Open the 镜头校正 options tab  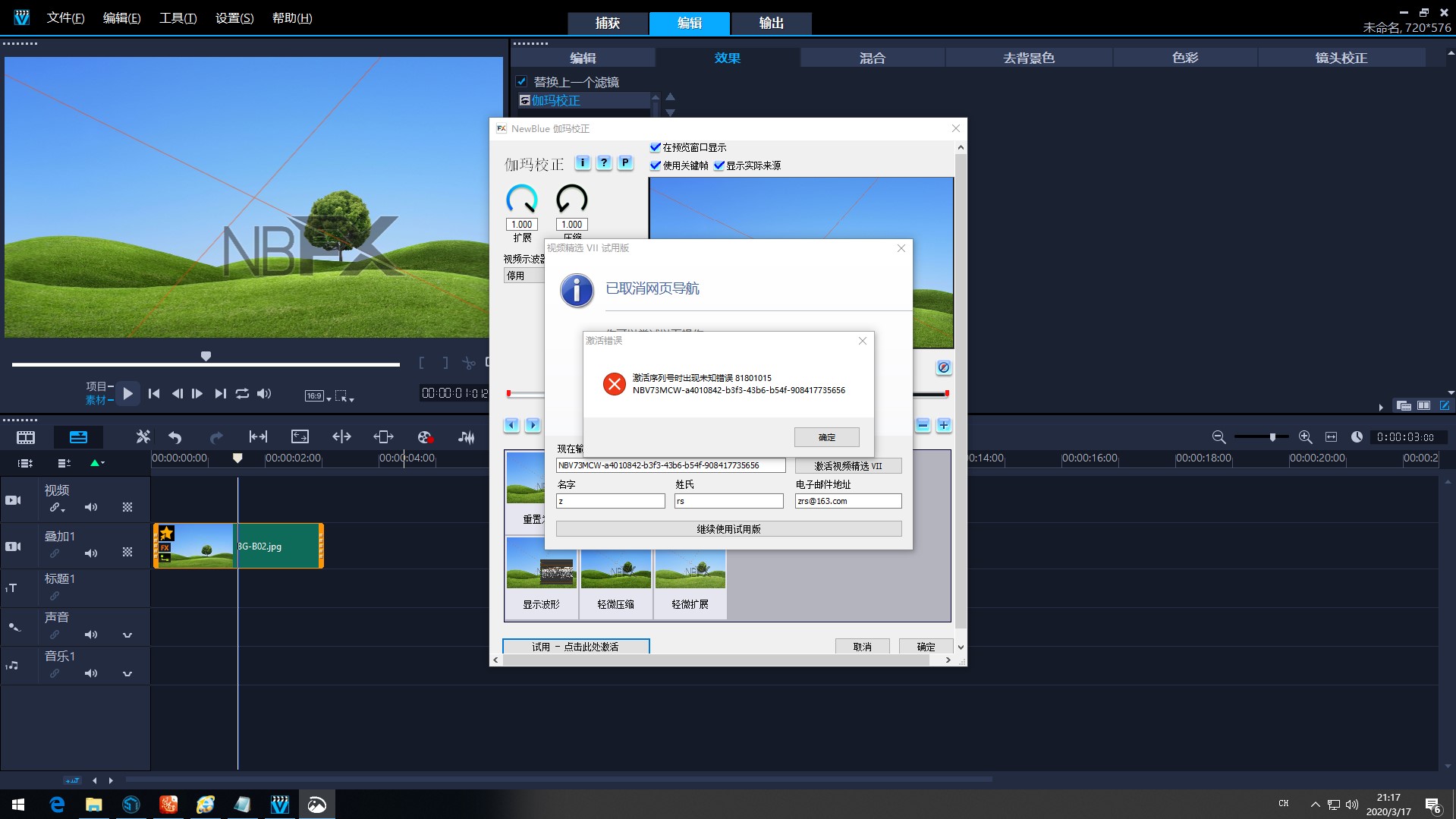pos(1341,58)
